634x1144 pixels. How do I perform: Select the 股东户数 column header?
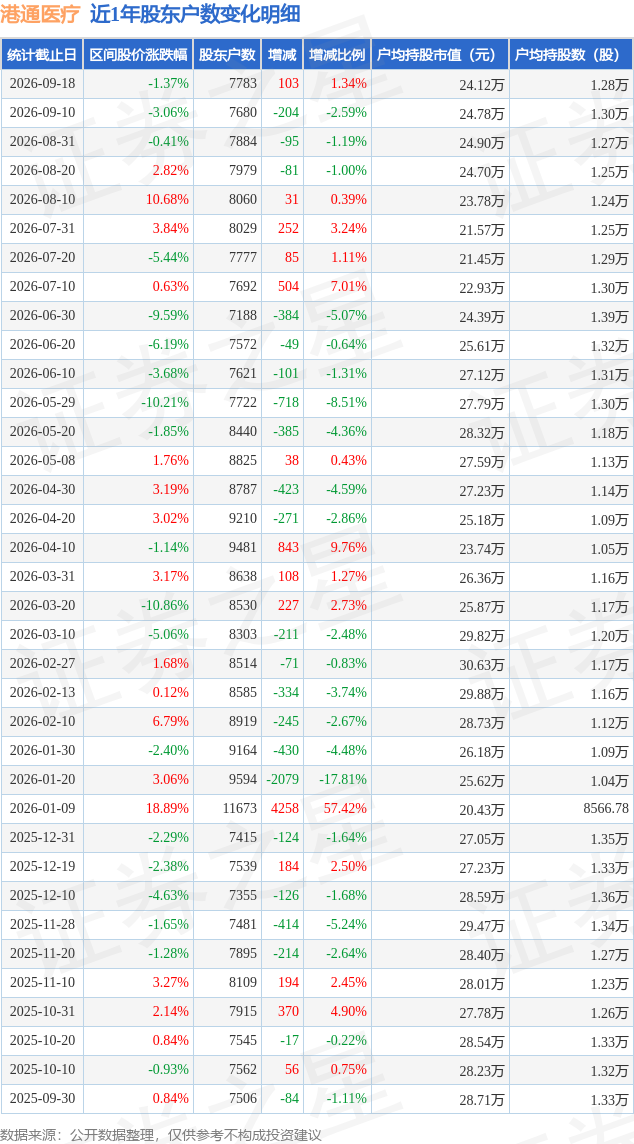(x=227, y=55)
